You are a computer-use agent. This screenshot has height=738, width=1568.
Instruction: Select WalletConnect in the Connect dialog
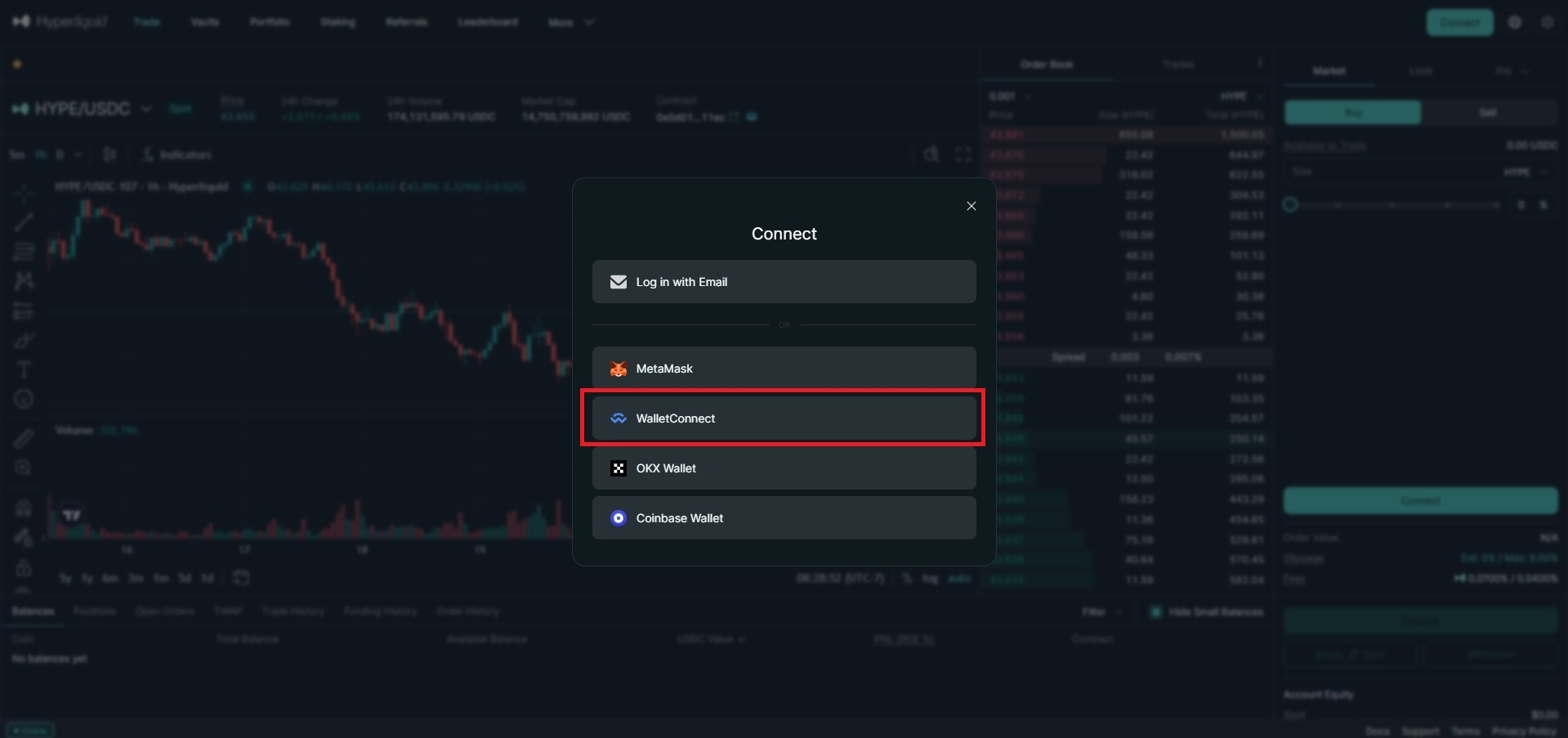point(784,418)
